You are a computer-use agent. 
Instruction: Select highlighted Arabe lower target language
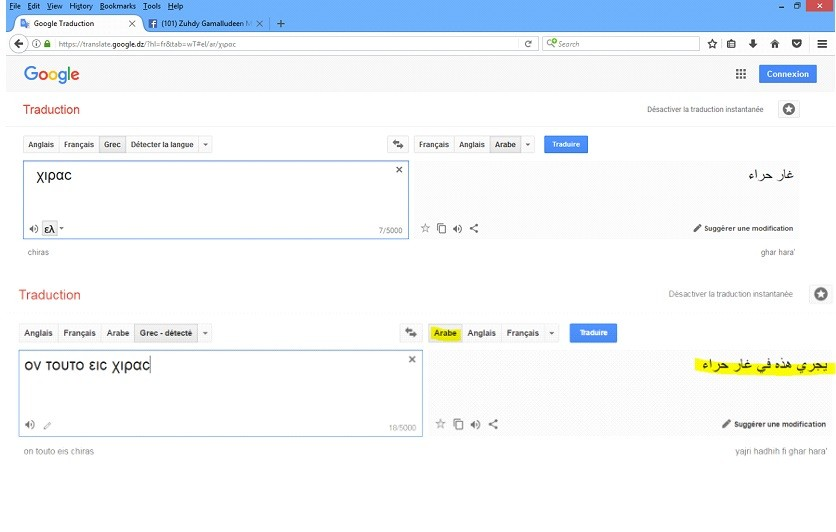(445, 333)
